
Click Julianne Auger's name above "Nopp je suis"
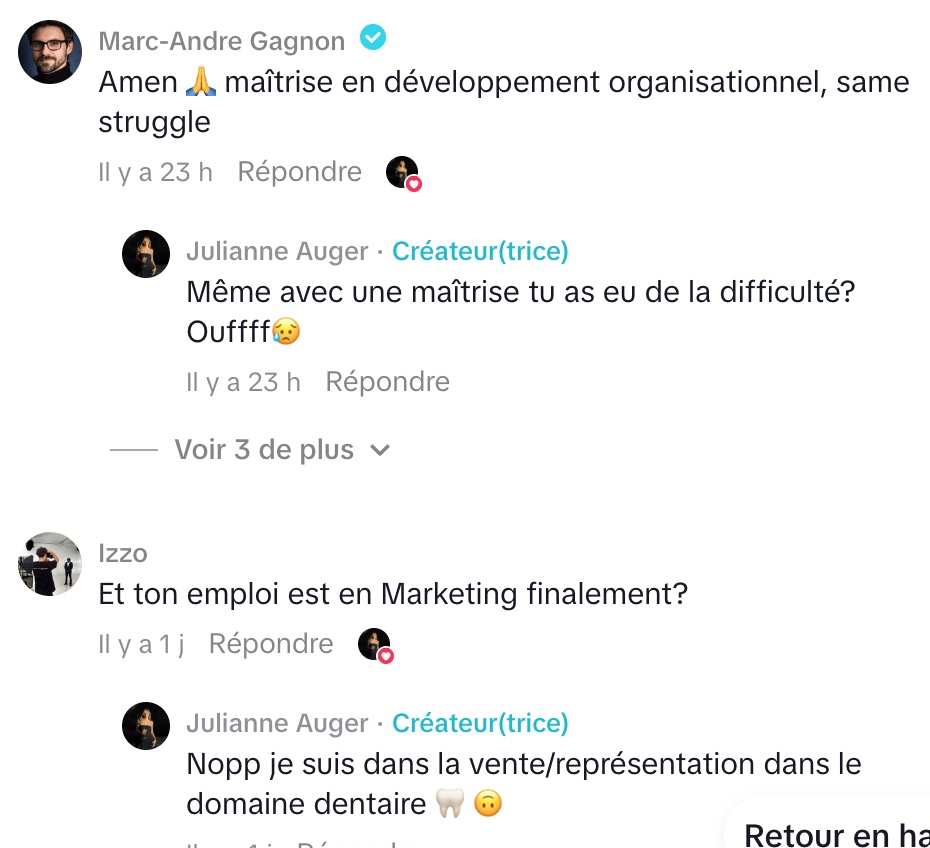click(x=277, y=723)
